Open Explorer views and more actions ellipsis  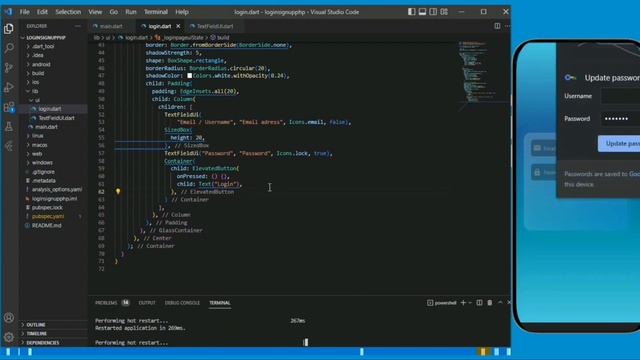78,26
